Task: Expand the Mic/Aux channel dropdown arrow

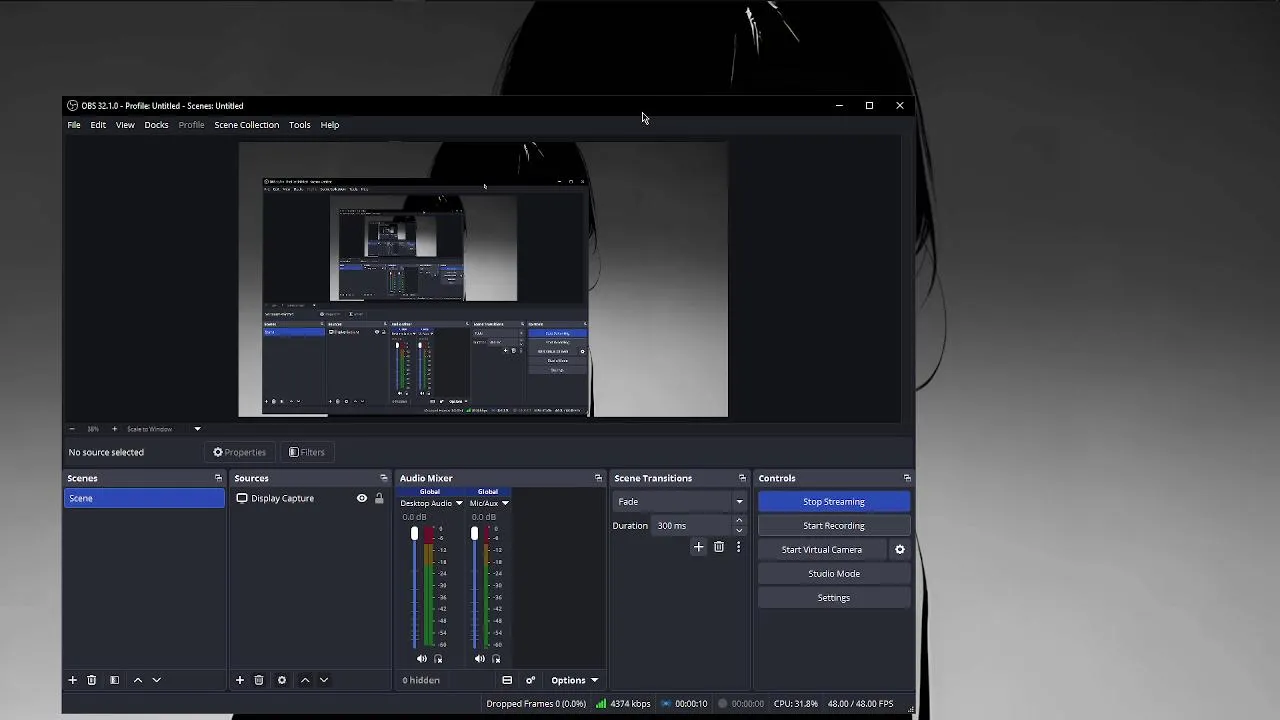Action: point(505,503)
